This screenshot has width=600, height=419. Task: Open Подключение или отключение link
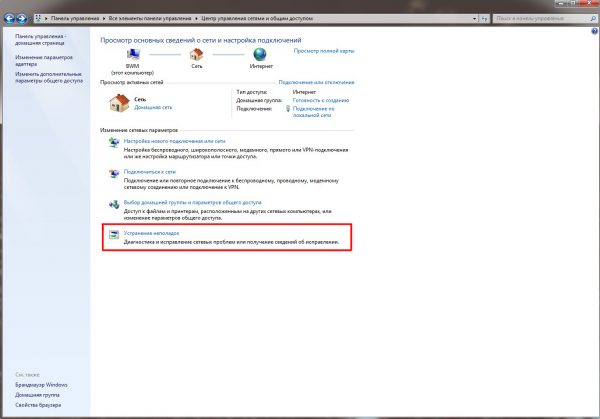coord(316,82)
